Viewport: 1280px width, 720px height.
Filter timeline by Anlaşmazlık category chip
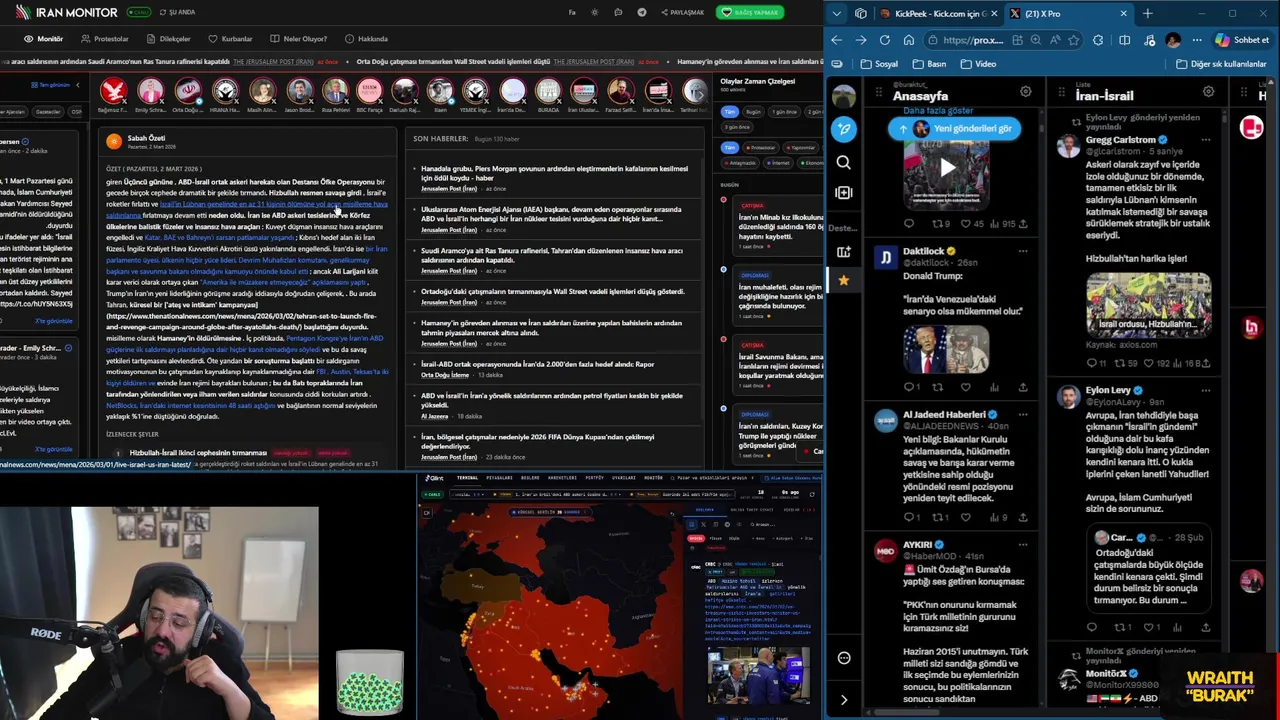pos(741,162)
